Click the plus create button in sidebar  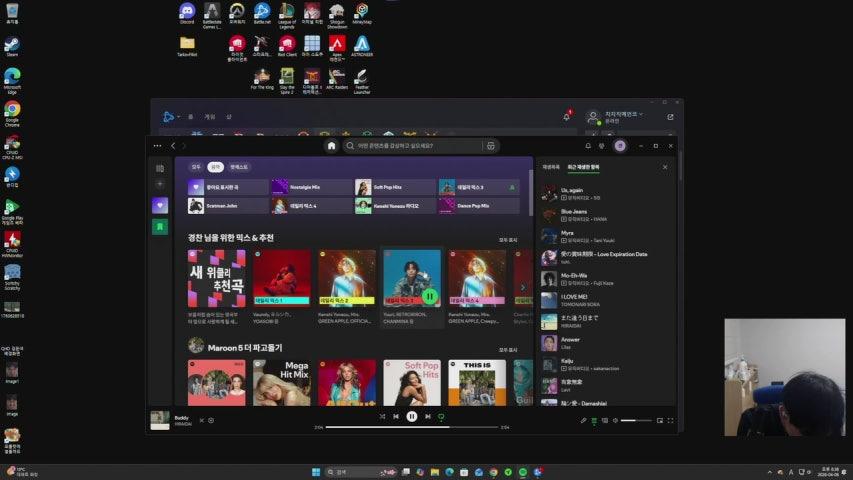tap(160, 184)
